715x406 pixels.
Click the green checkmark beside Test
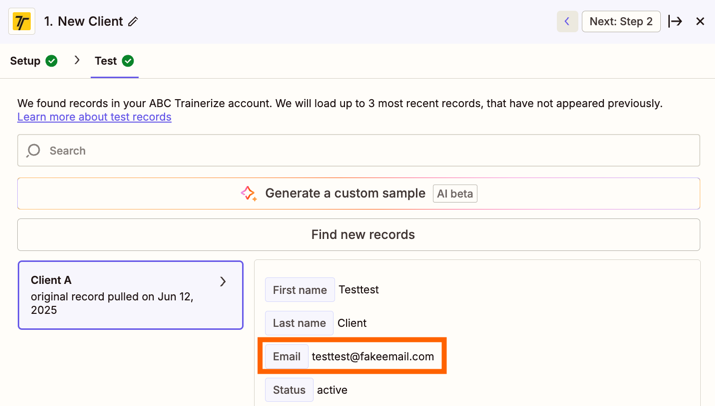[128, 61]
